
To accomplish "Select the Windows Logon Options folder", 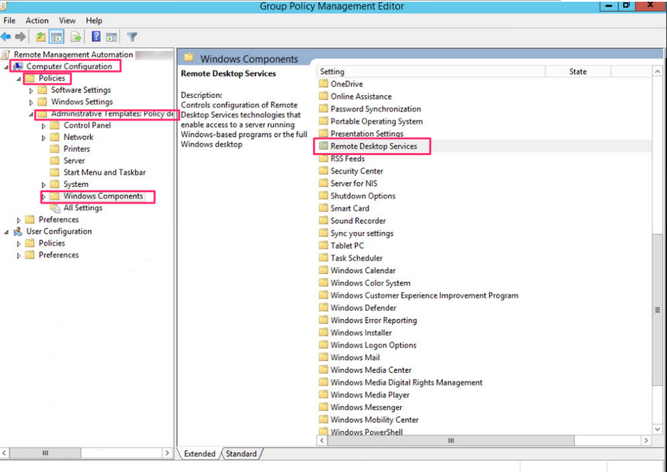I will coord(373,345).
